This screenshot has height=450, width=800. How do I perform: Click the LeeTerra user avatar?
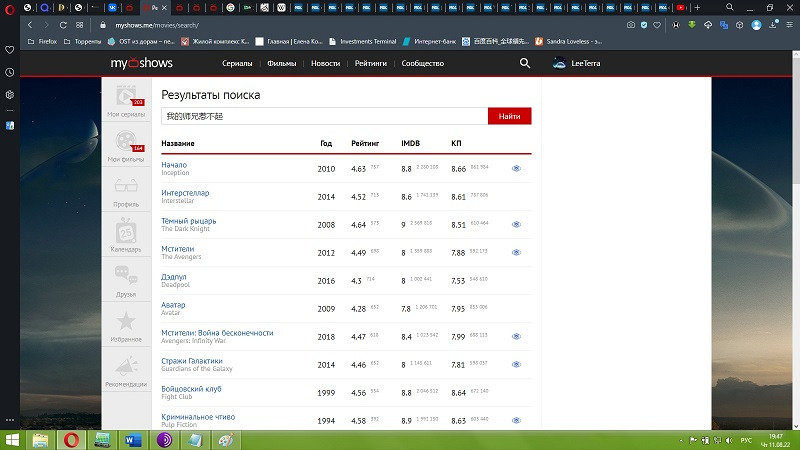[x=559, y=63]
